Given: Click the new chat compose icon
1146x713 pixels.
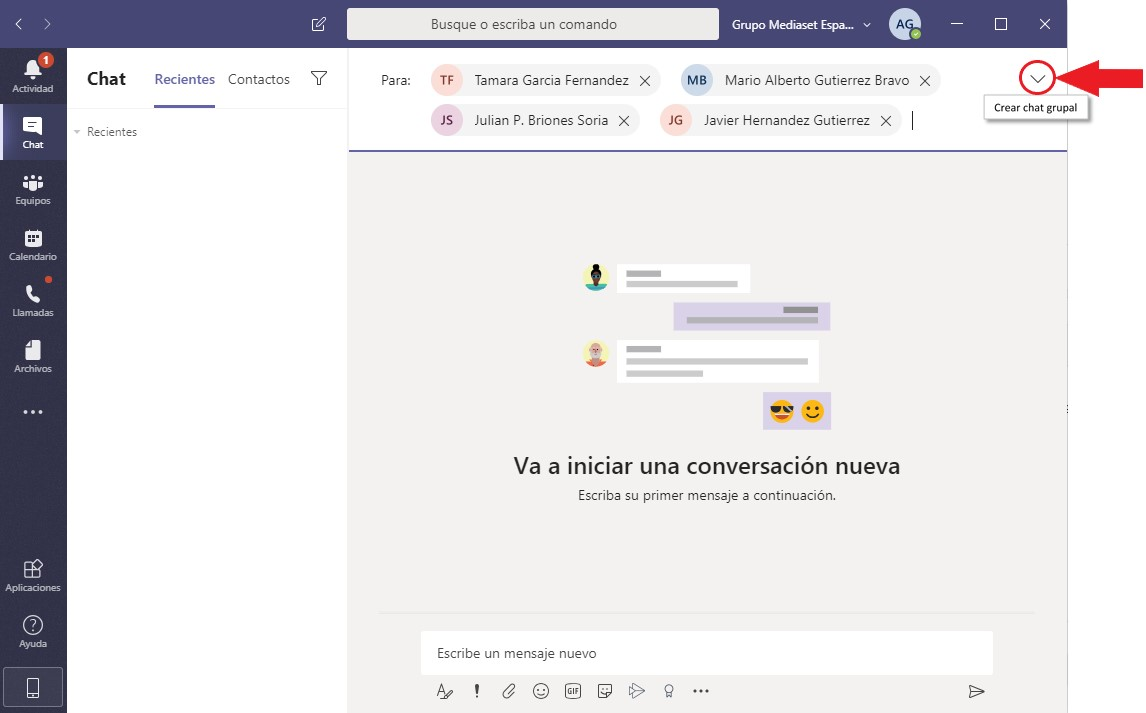Looking at the screenshot, I should [x=319, y=24].
